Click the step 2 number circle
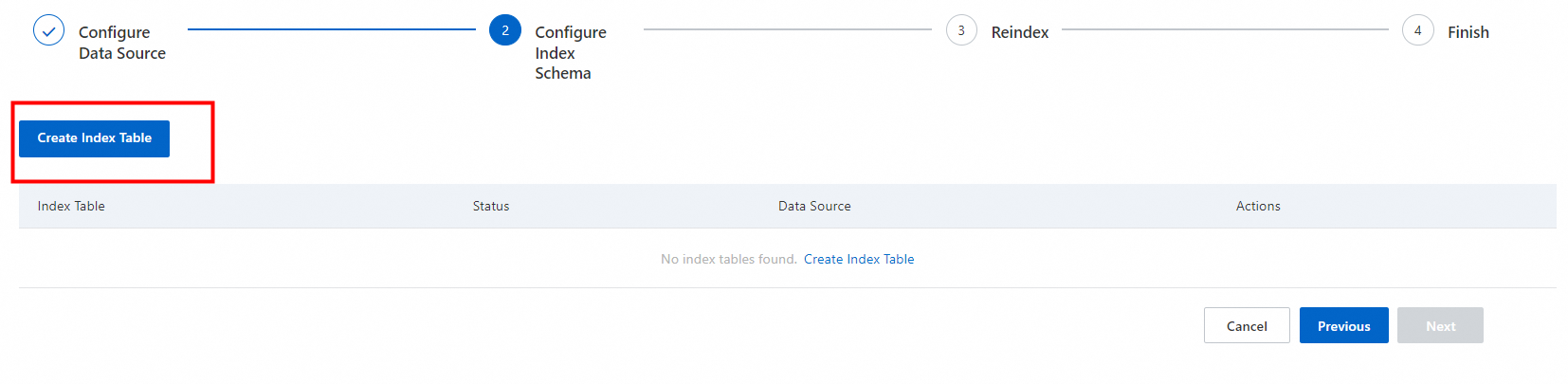This screenshot has height=384, width=1568. [x=505, y=31]
